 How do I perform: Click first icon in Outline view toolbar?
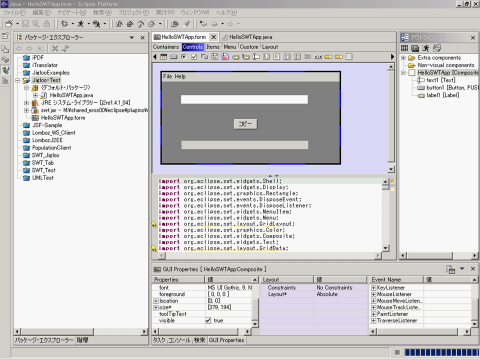click(x=404, y=48)
